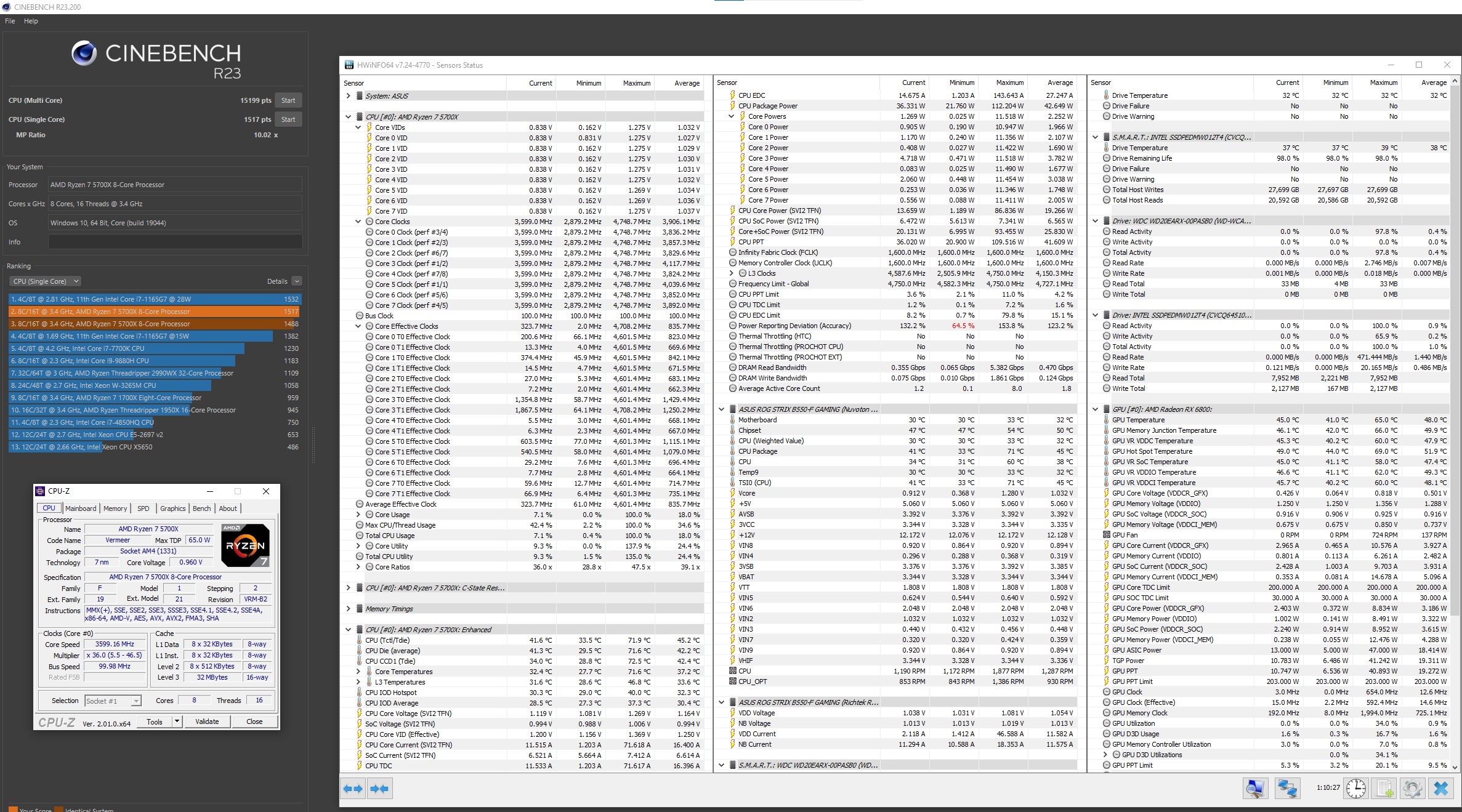Click the clock reset-timer icon
1462x812 pixels.
tap(1355, 789)
